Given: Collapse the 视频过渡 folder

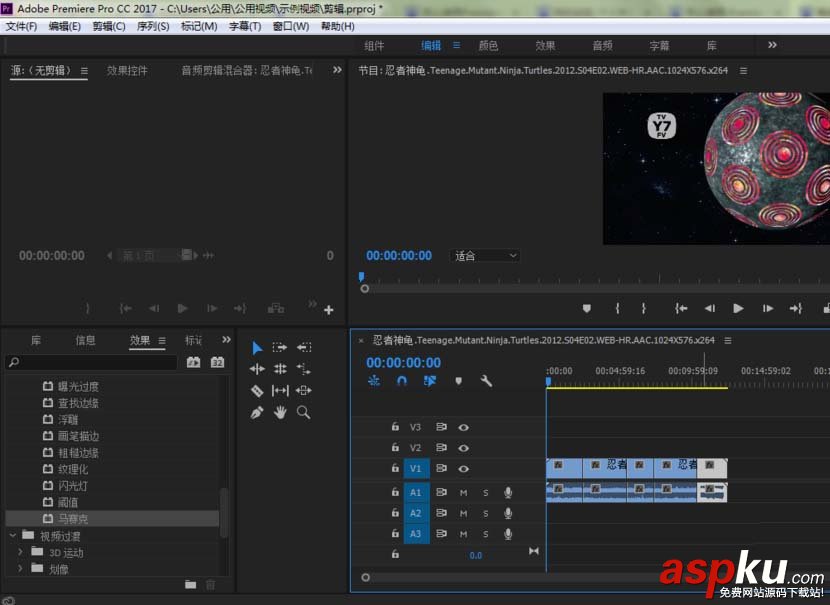Looking at the screenshot, I should tap(13, 536).
